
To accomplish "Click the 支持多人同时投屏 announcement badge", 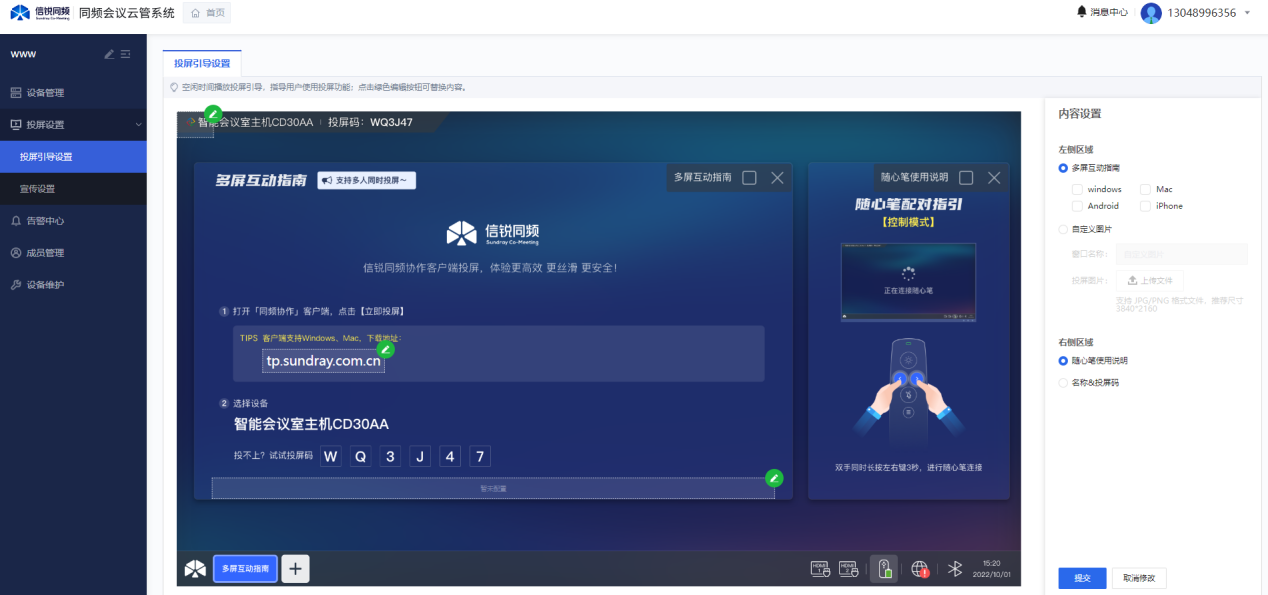I will [367, 180].
